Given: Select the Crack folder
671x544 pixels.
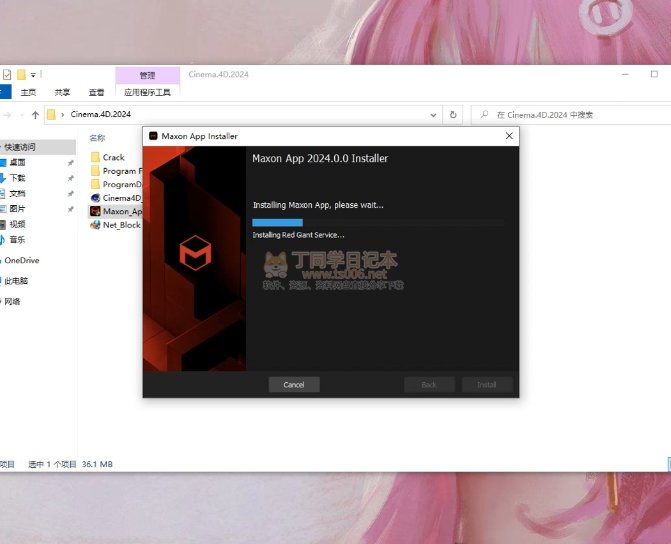Looking at the screenshot, I should [x=113, y=157].
